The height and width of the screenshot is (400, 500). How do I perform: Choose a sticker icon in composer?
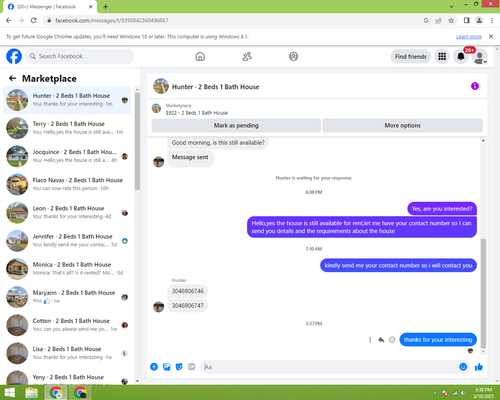point(179,367)
